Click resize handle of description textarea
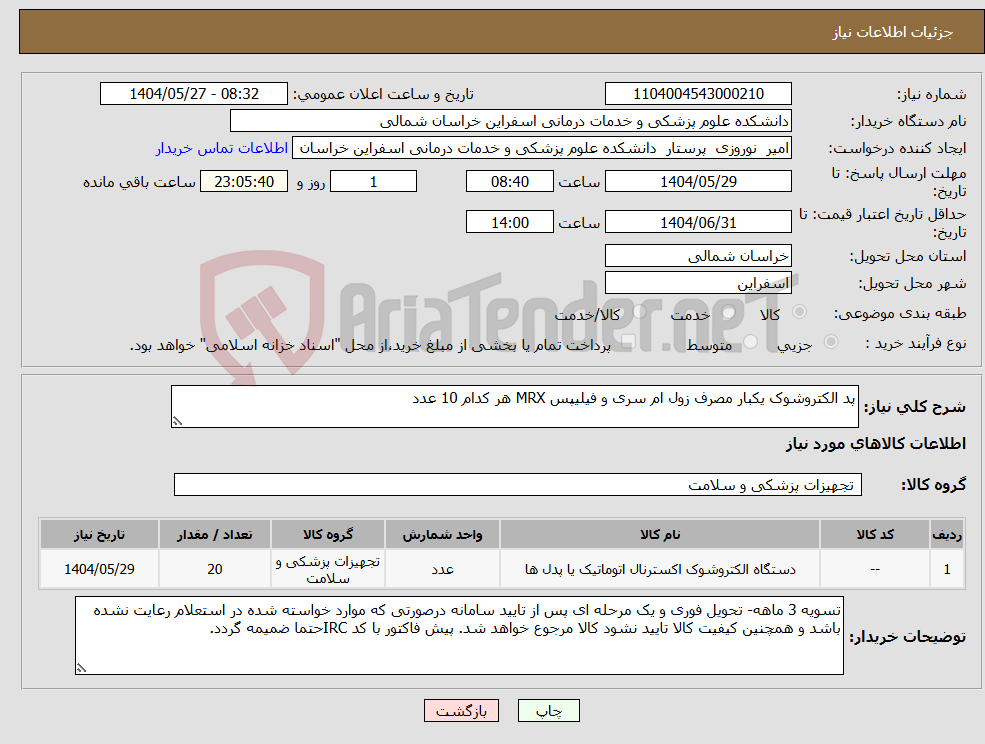This screenshot has width=985, height=744. [x=177, y=422]
